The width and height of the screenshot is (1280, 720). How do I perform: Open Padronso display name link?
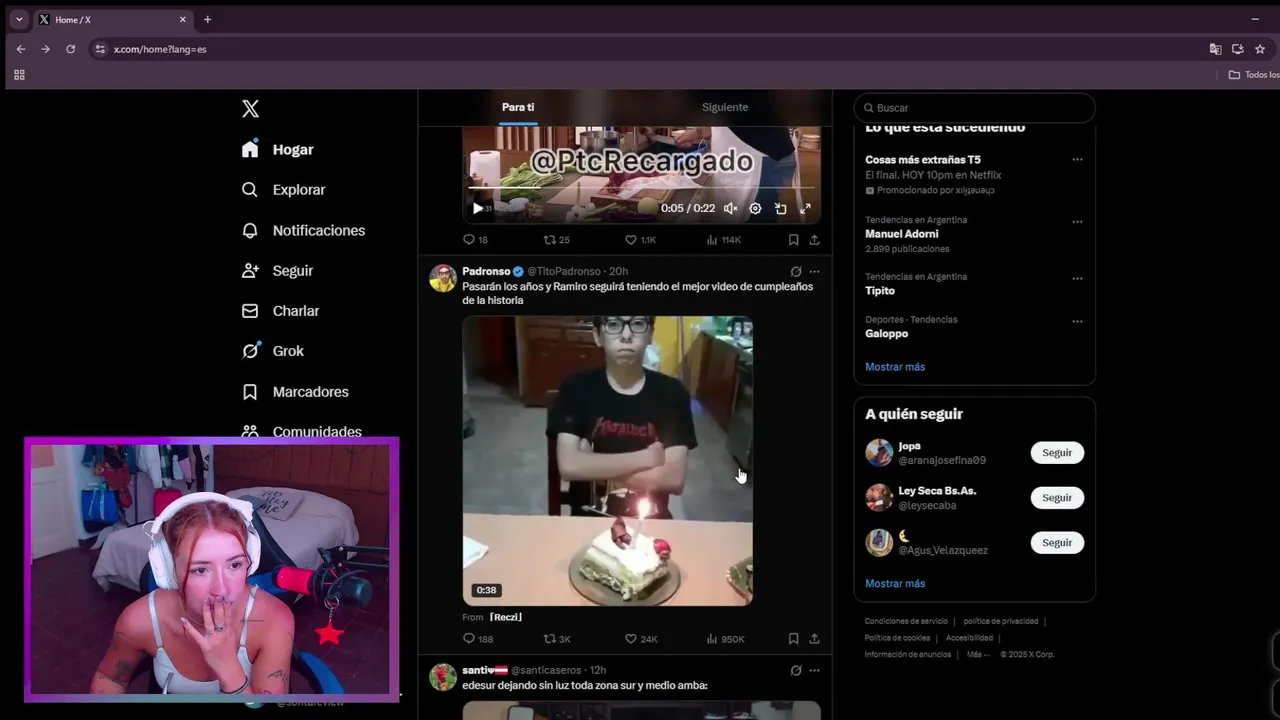(x=486, y=271)
